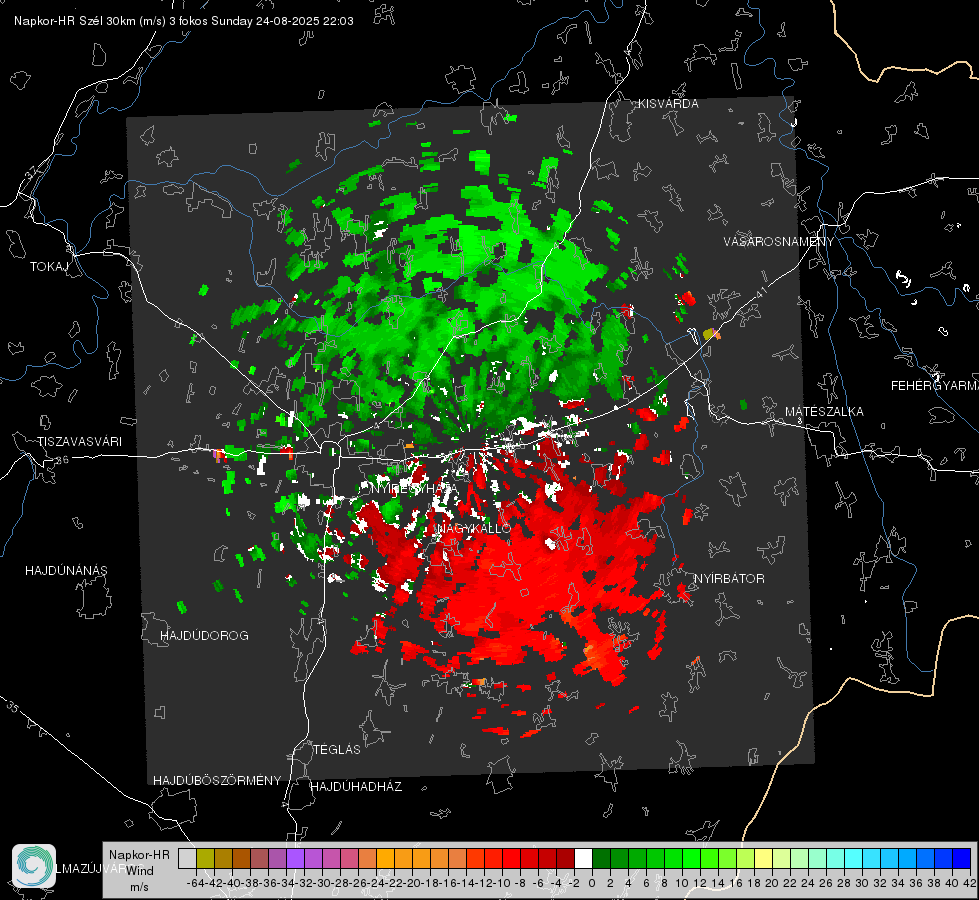The height and width of the screenshot is (900, 979).
Task: Click the legend value label 0
Action: coord(591,883)
